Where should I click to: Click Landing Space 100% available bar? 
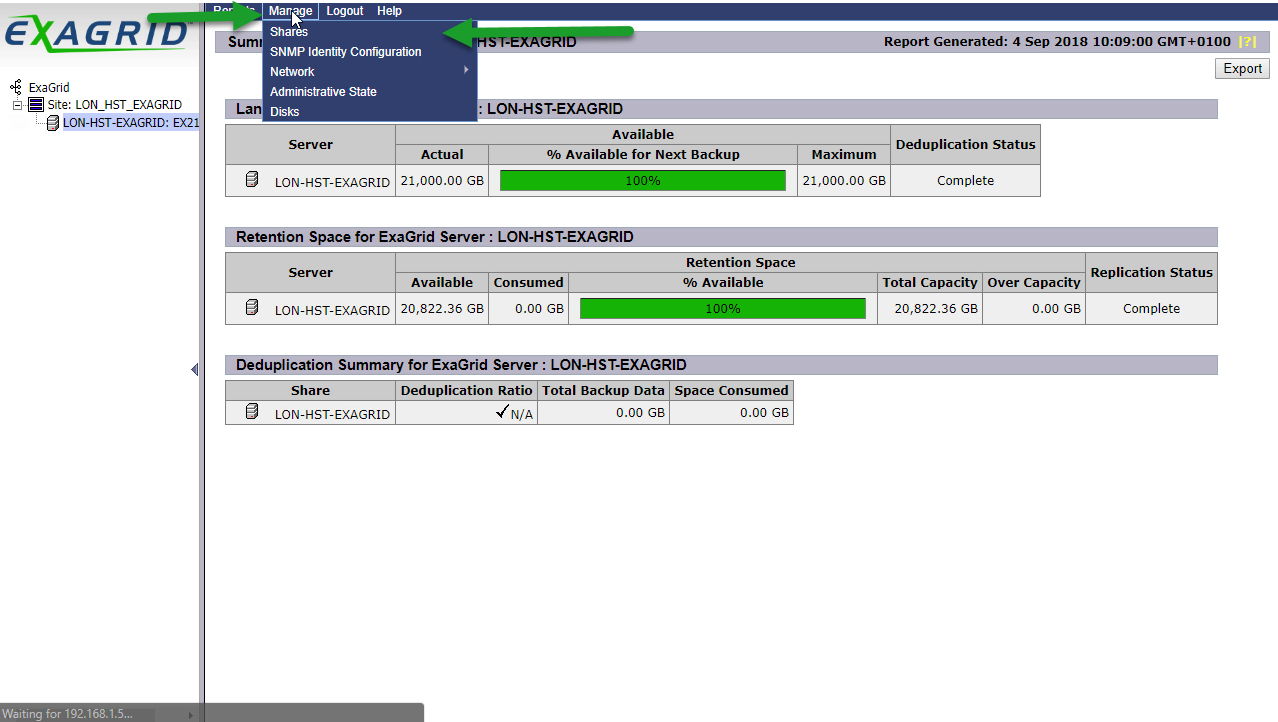(x=643, y=181)
